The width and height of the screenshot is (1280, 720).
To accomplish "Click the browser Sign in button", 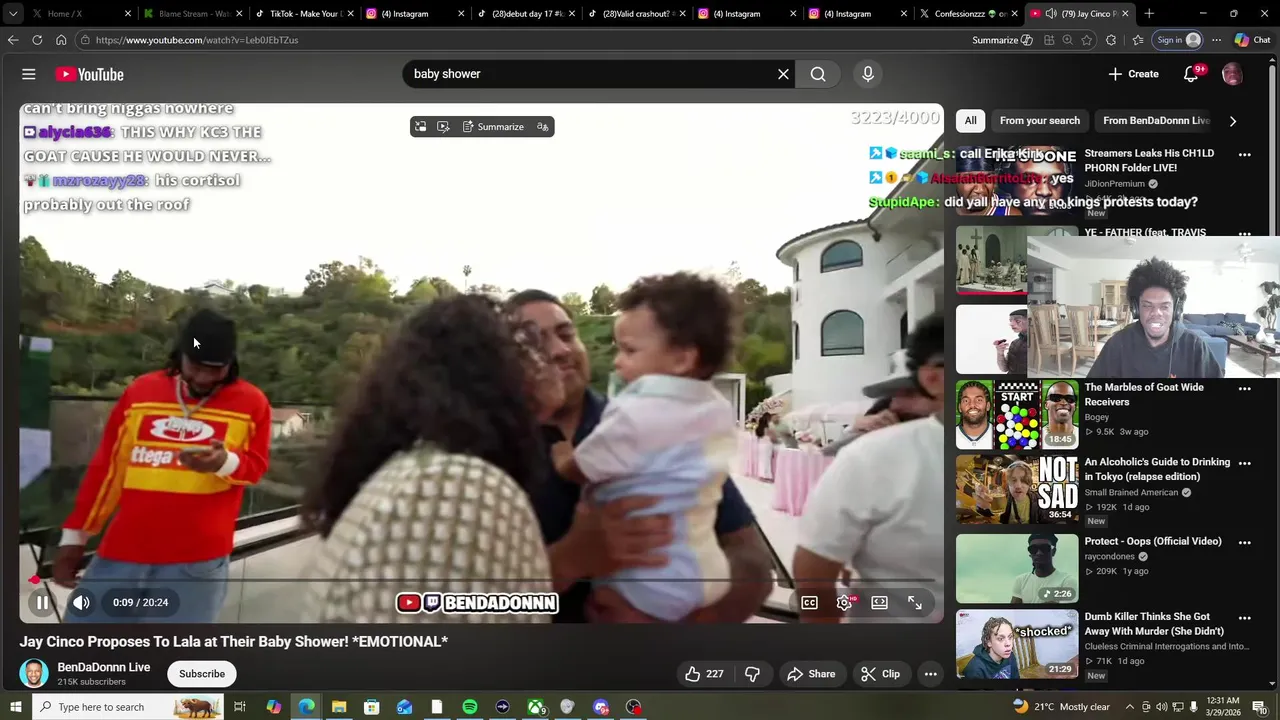I will pyautogui.click(x=1178, y=40).
